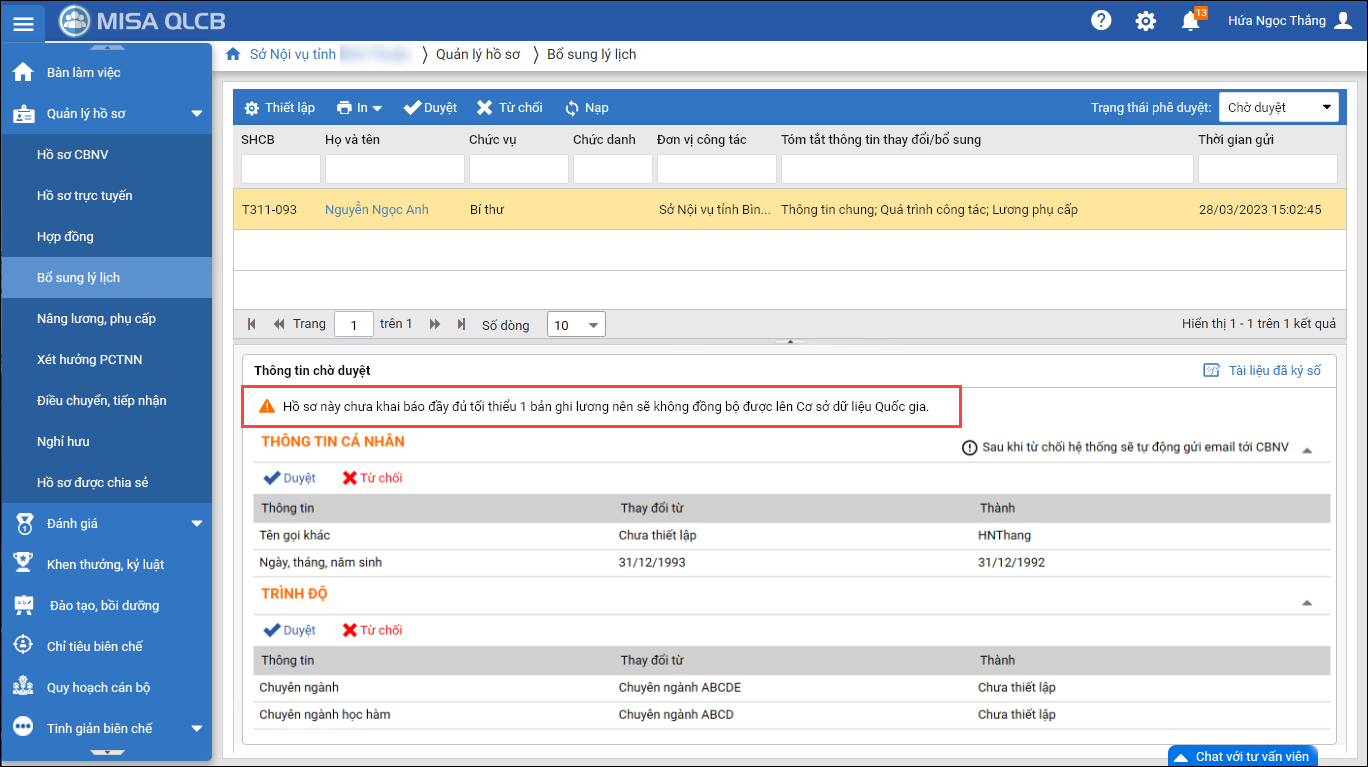The width and height of the screenshot is (1368, 767).
Task: Open the settings gear icon
Action: pyautogui.click(x=1146, y=21)
